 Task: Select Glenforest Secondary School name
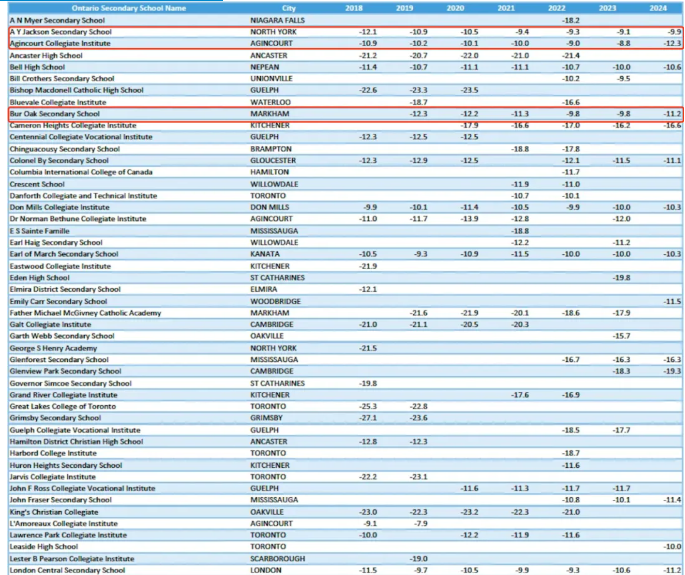pos(59,360)
